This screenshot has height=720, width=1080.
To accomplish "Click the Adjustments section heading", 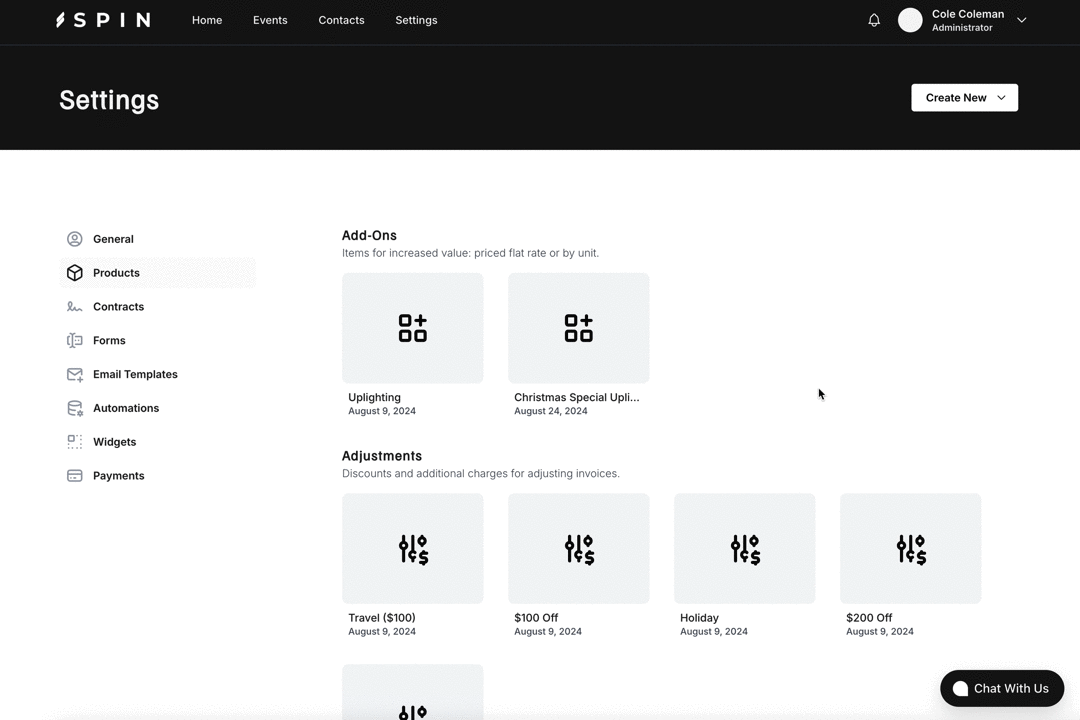I will (x=382, y=456).
